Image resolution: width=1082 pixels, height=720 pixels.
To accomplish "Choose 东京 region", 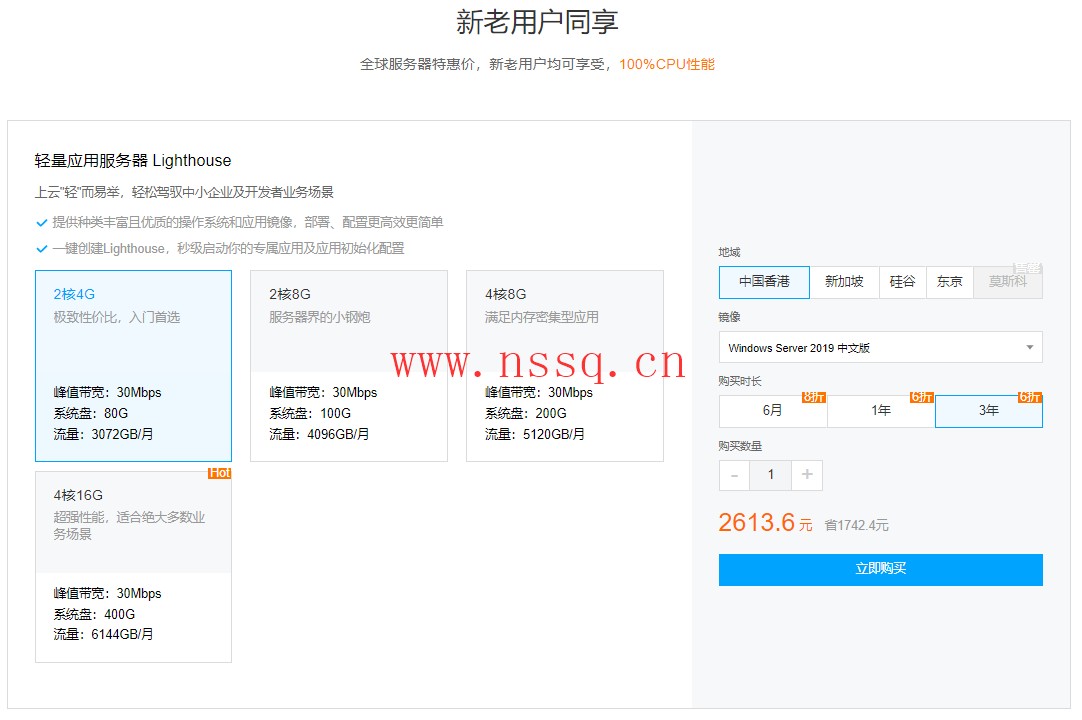I will (x=950, y=282).
